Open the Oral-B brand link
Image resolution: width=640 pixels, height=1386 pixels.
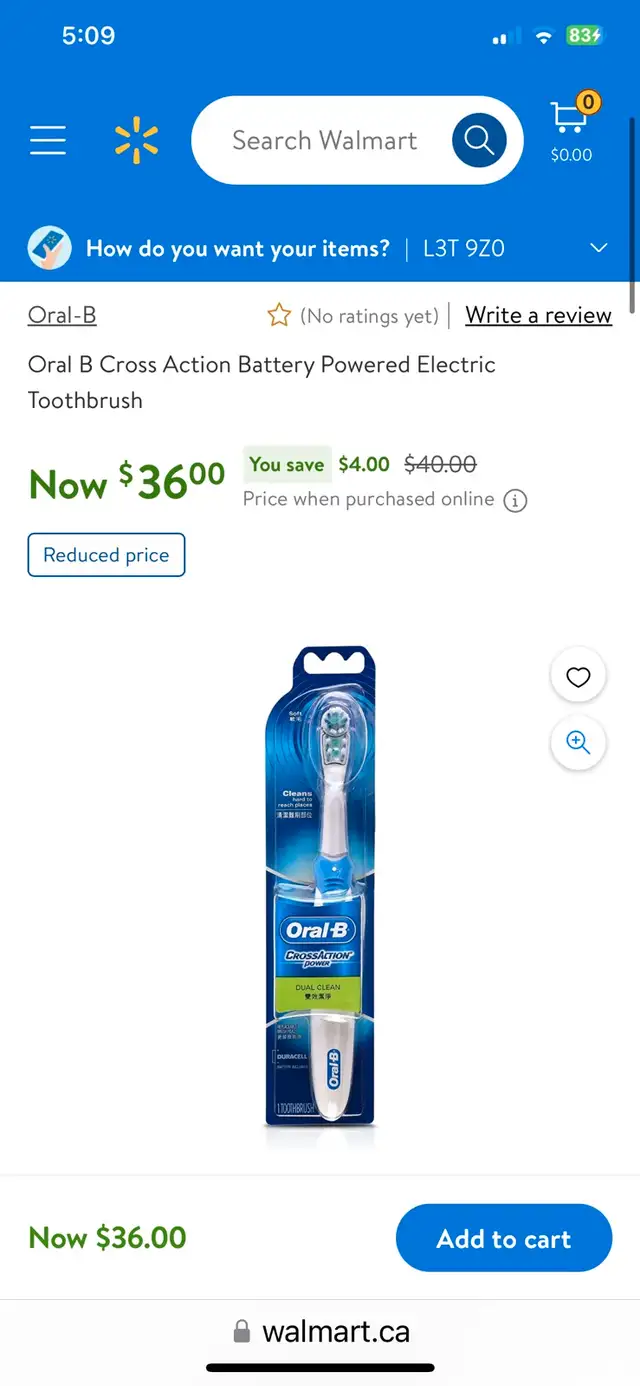click(62, 315)
